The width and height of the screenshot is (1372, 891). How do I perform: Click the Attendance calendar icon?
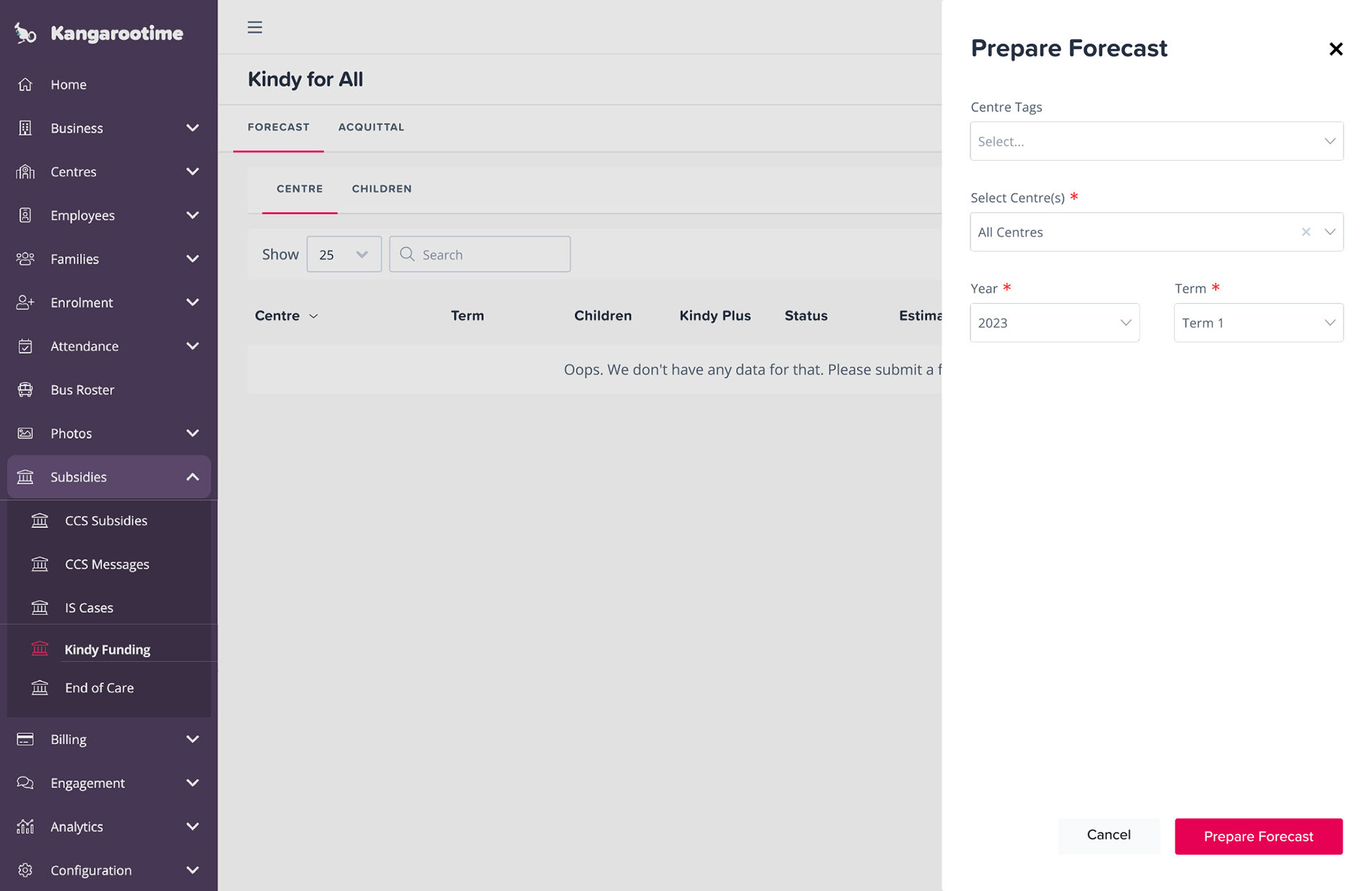(x=25, y=346)
